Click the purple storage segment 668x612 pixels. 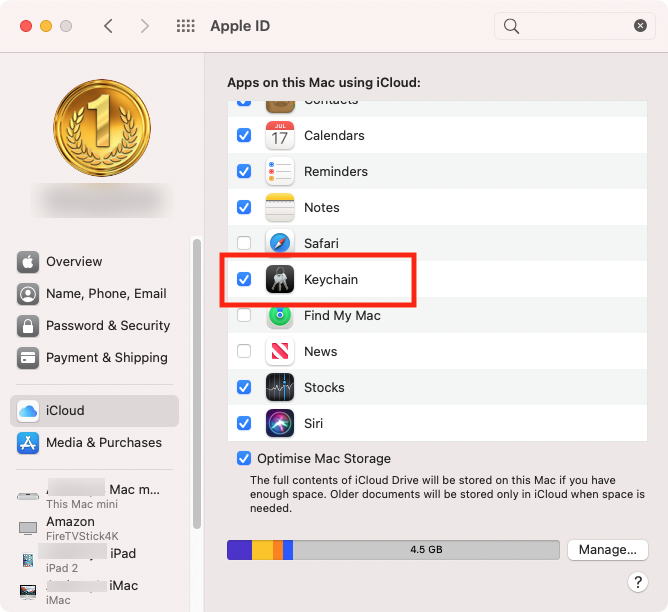point(239,550)
